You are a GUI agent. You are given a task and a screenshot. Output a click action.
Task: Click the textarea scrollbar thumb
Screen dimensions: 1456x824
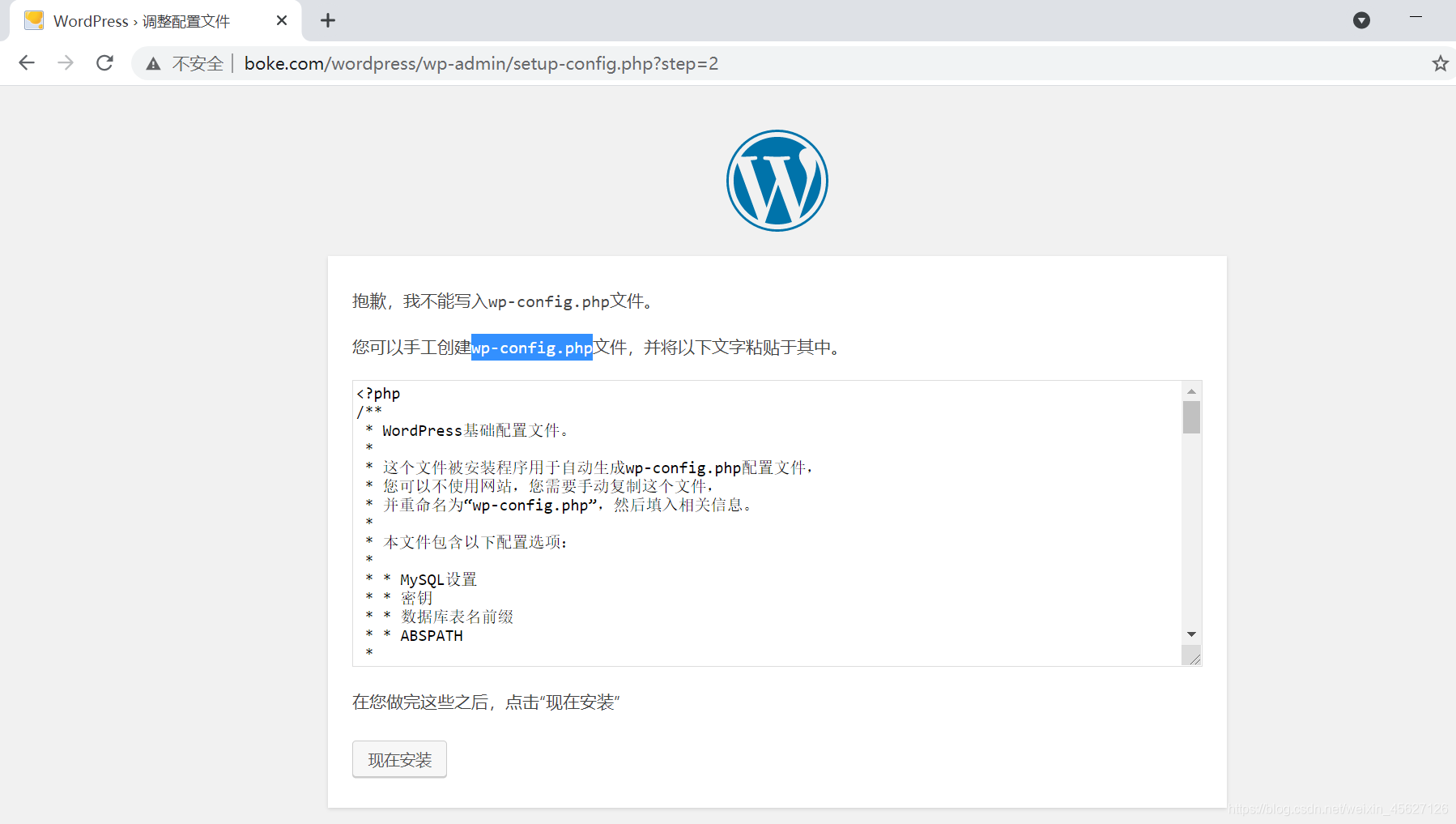[x=1191, y=417]
